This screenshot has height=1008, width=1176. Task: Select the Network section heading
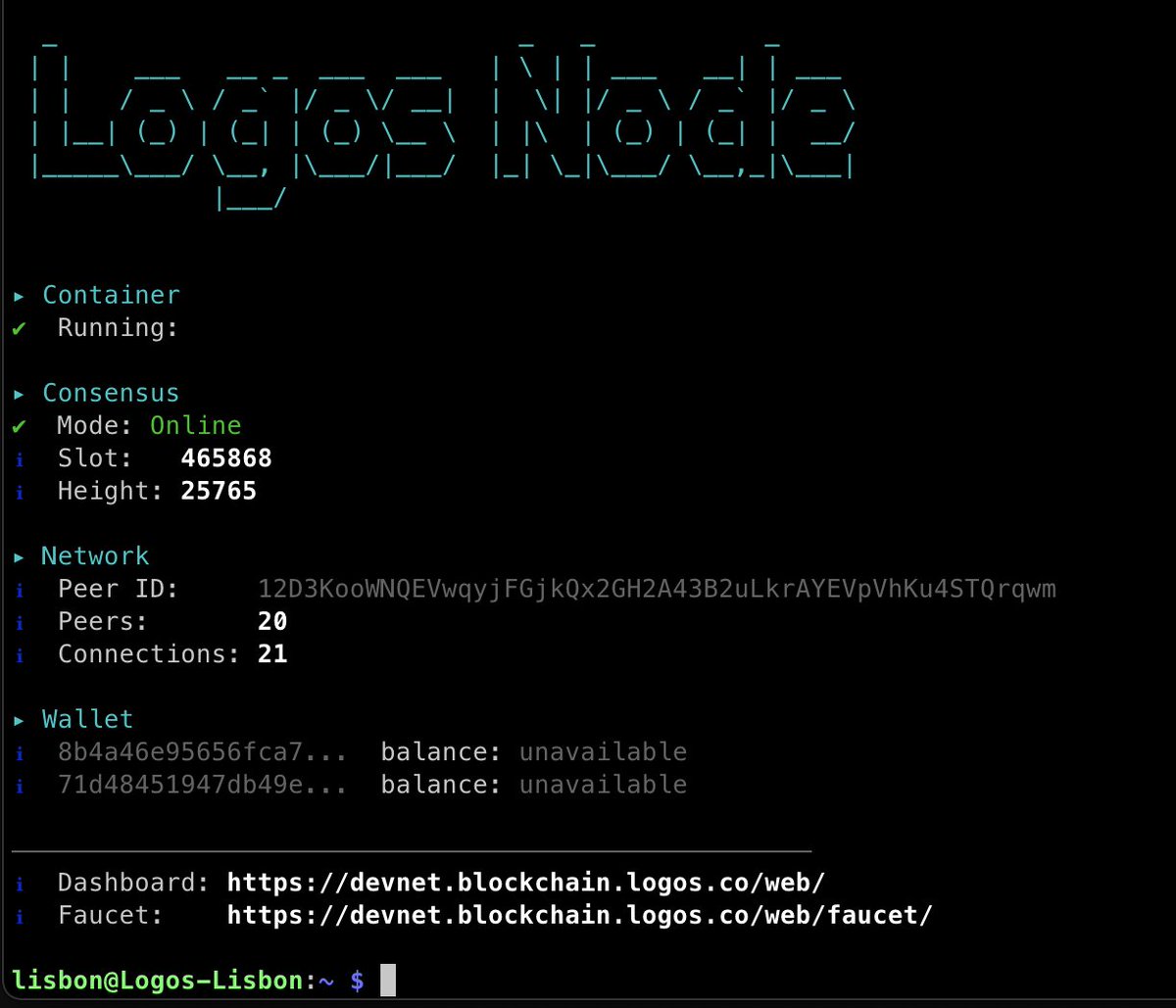click(95, 555)
